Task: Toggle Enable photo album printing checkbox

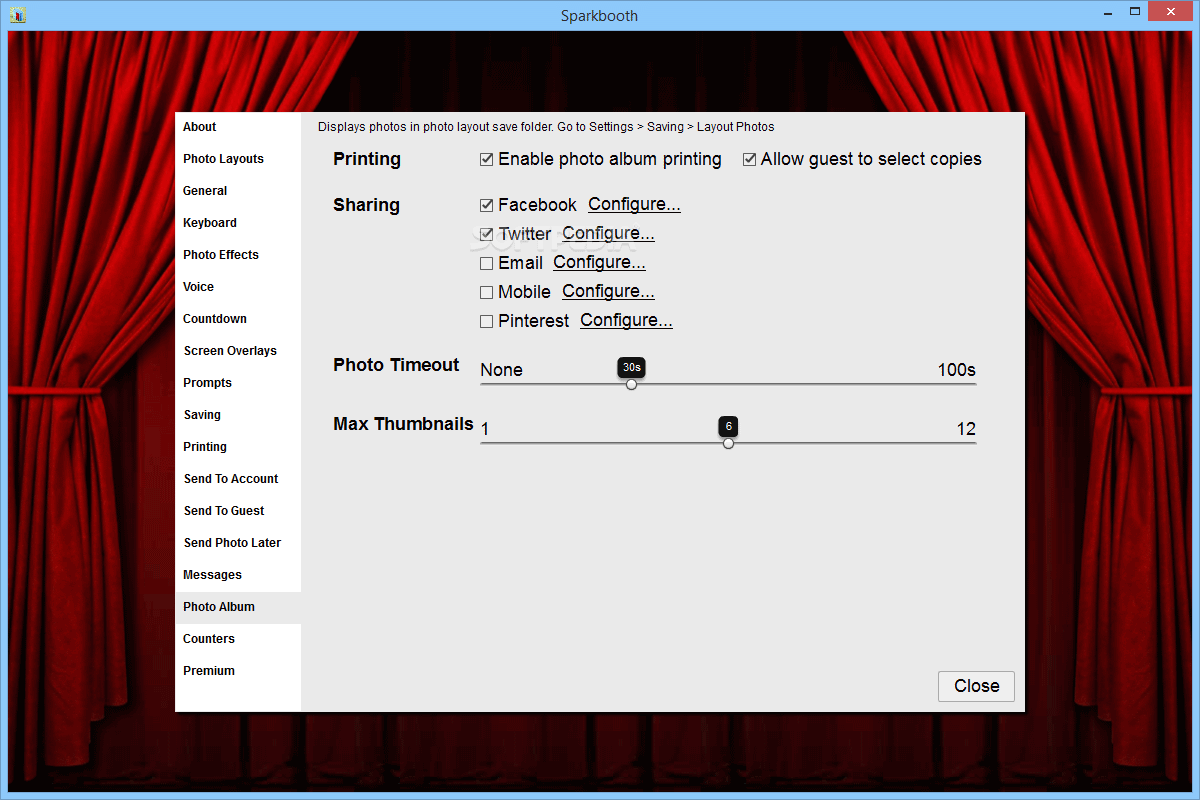Action: click(487, 159)
